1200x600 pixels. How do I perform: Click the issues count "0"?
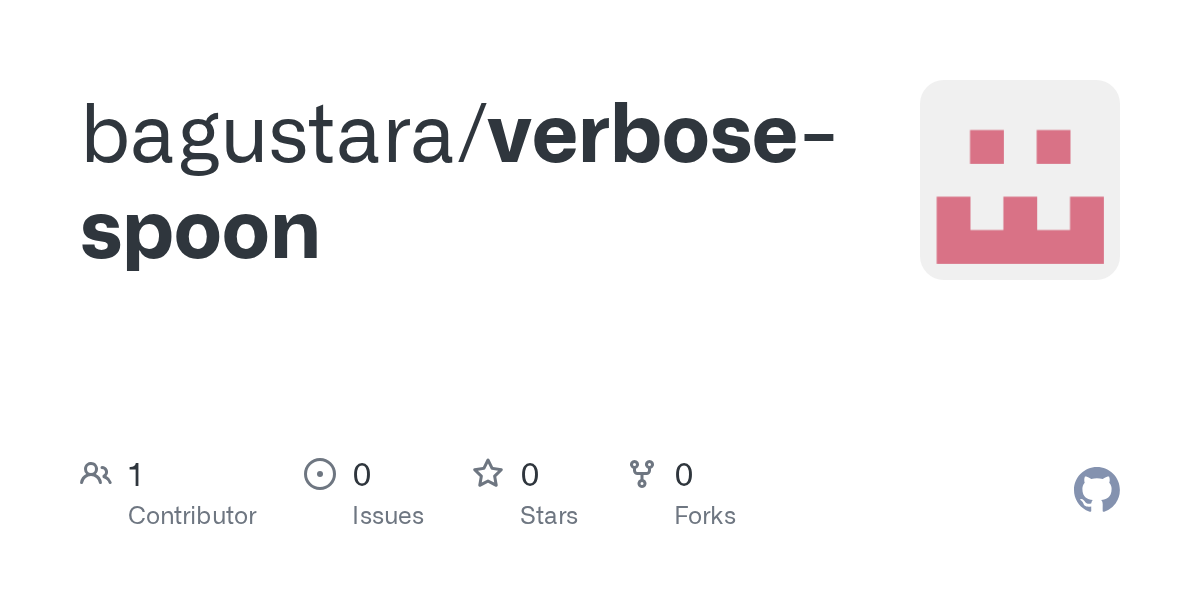(362, 474)
